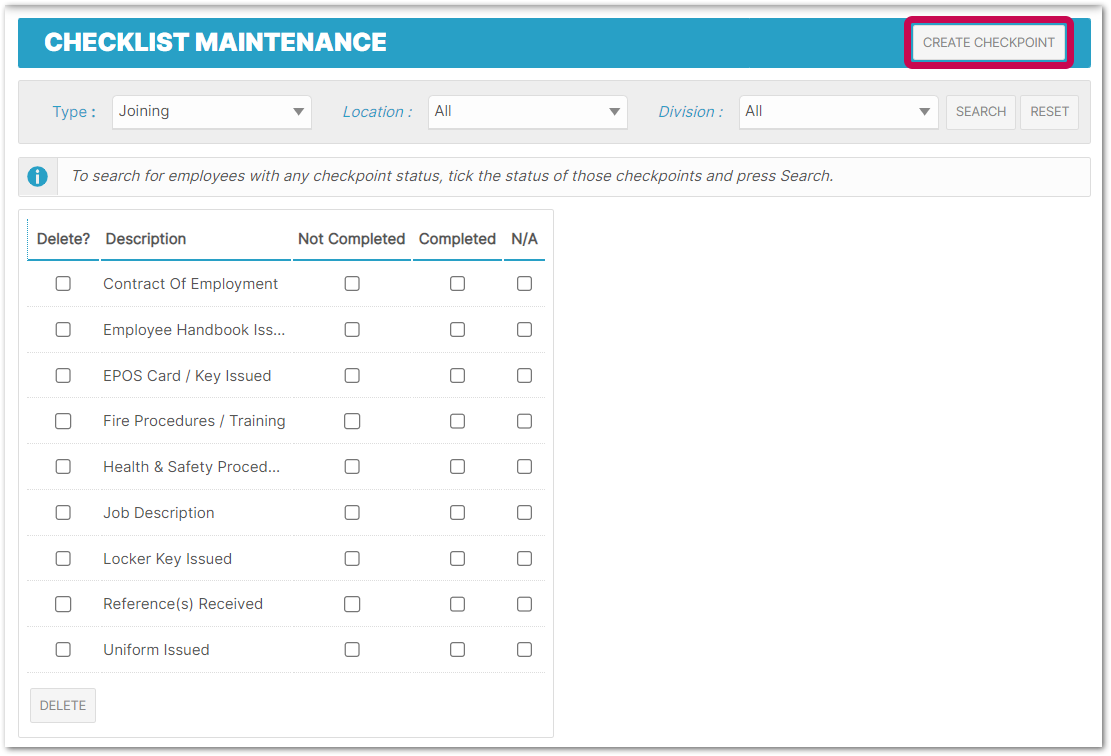The height and width of the screenshot is (756, 1111).
Task: Tick Completed for Employee Handbook row
Action: [458, 329]
